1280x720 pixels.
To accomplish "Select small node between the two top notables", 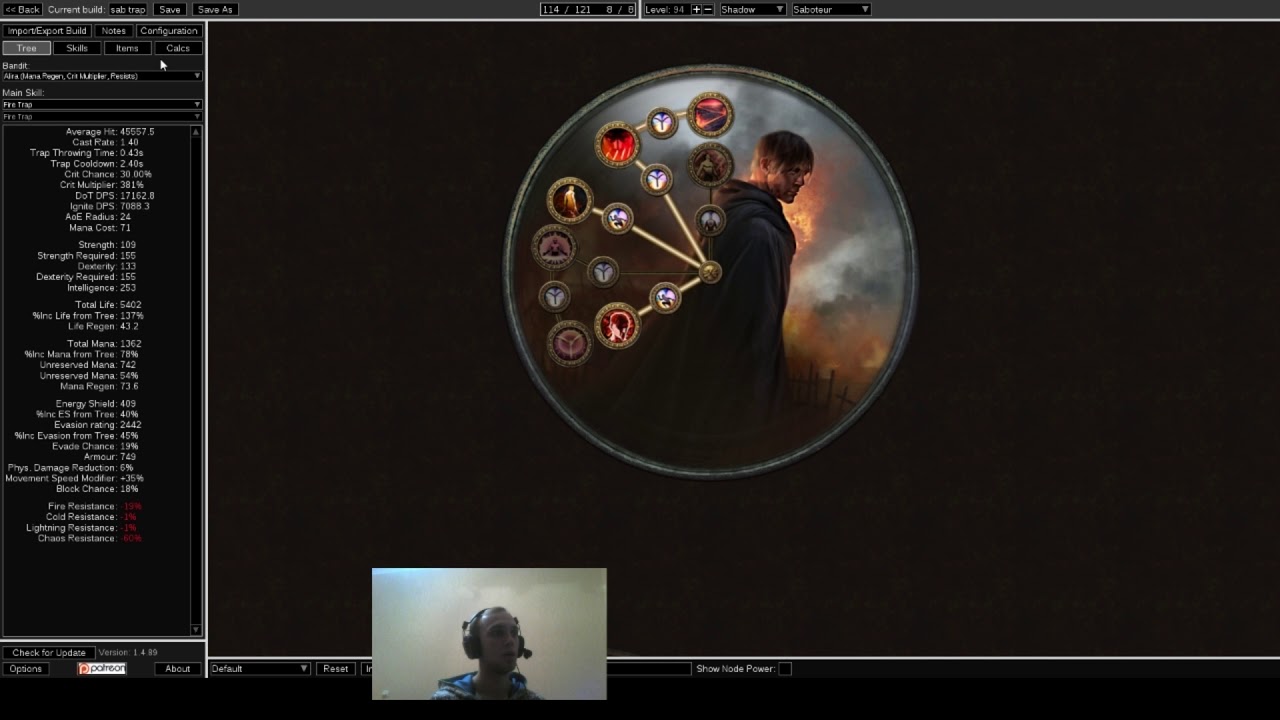I will (661, 123).
